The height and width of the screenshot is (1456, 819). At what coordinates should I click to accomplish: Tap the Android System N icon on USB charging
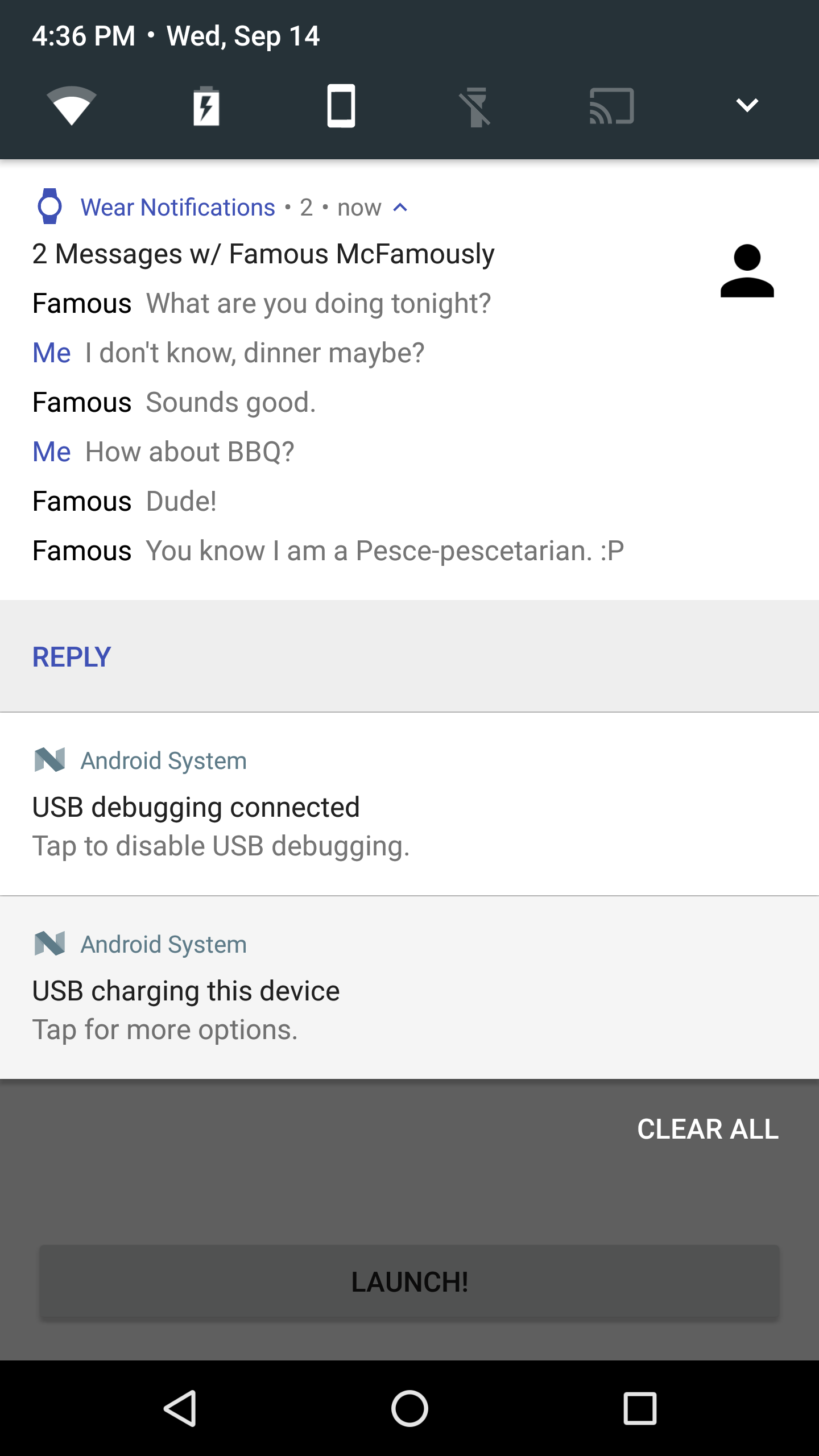(x=49, y=944)
